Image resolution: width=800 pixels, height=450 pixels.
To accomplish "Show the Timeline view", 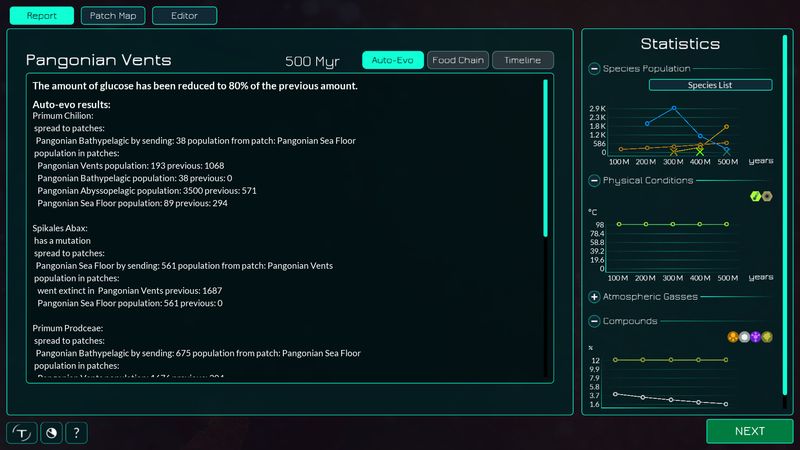I will point(522,60).
